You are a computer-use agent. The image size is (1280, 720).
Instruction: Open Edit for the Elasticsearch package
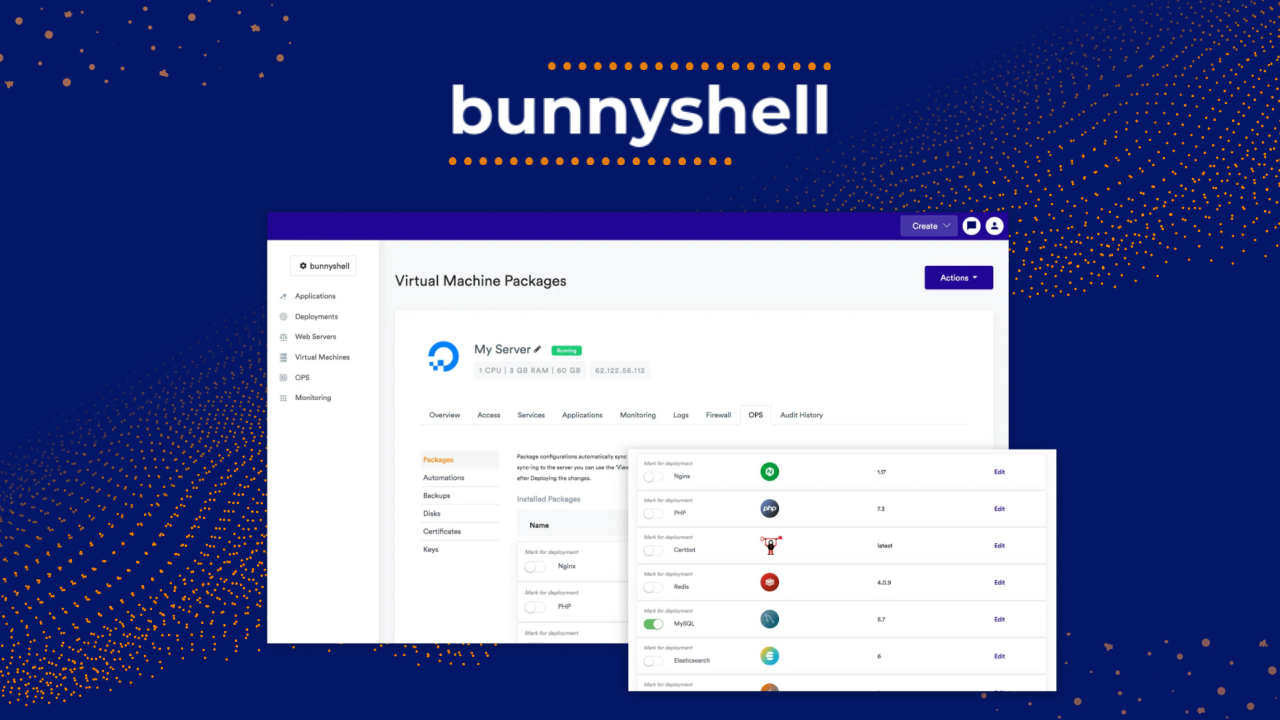[999, 656]
